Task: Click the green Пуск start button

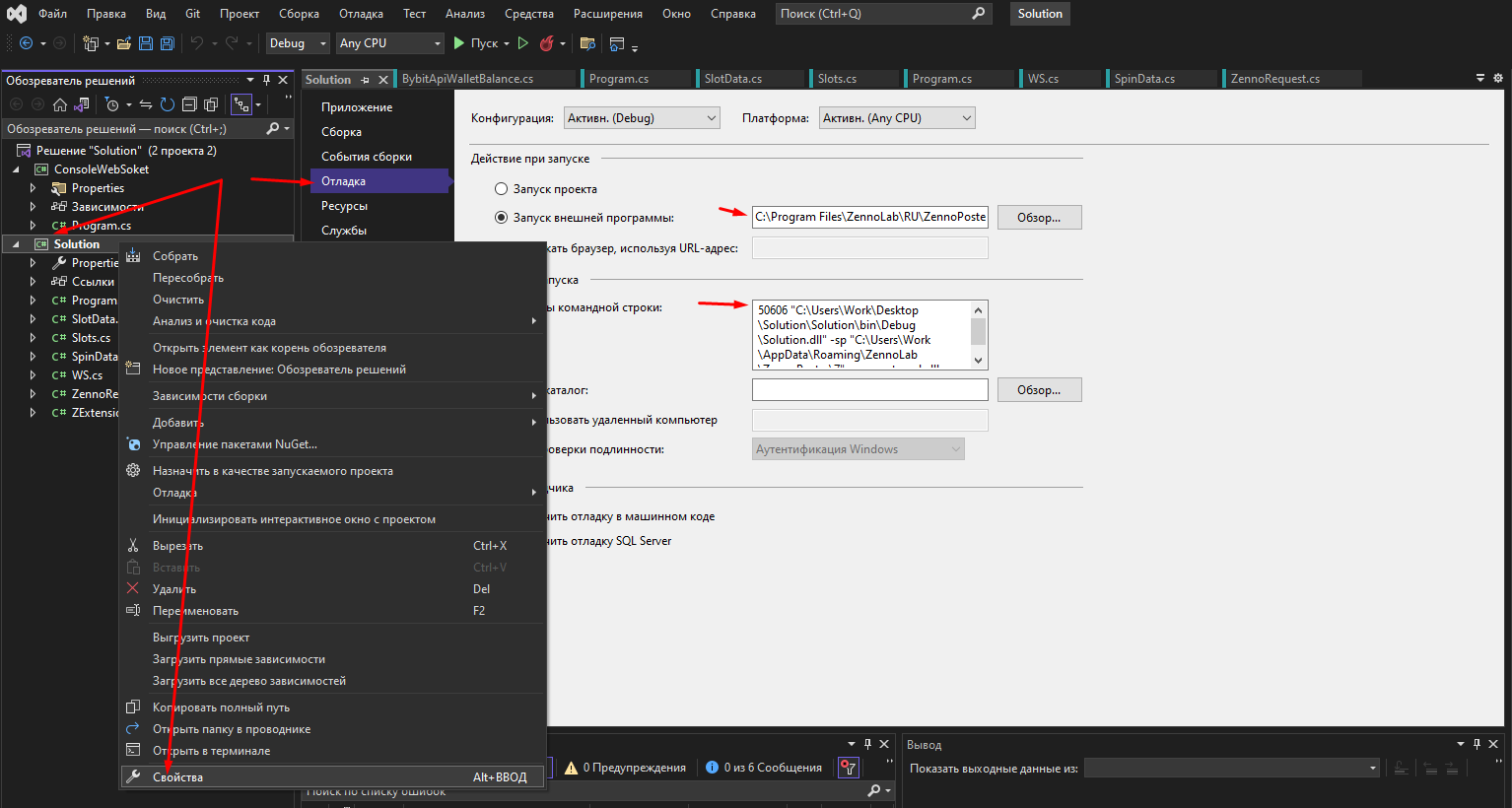Action: pos(476,43)
